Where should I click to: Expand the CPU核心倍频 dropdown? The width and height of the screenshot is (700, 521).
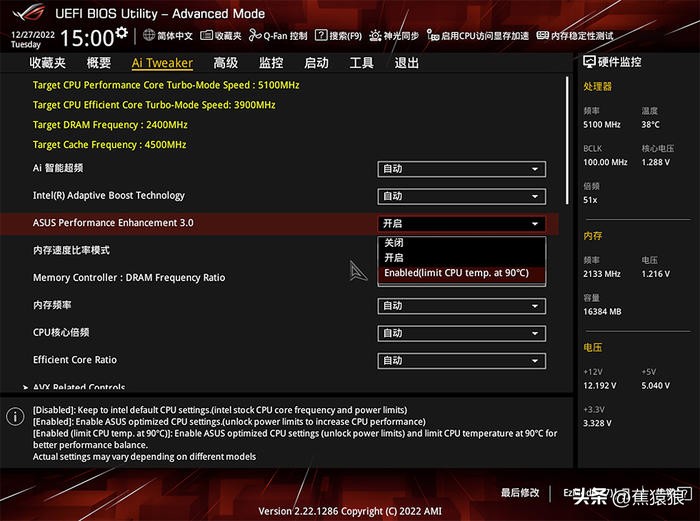[x=462, y=333]
